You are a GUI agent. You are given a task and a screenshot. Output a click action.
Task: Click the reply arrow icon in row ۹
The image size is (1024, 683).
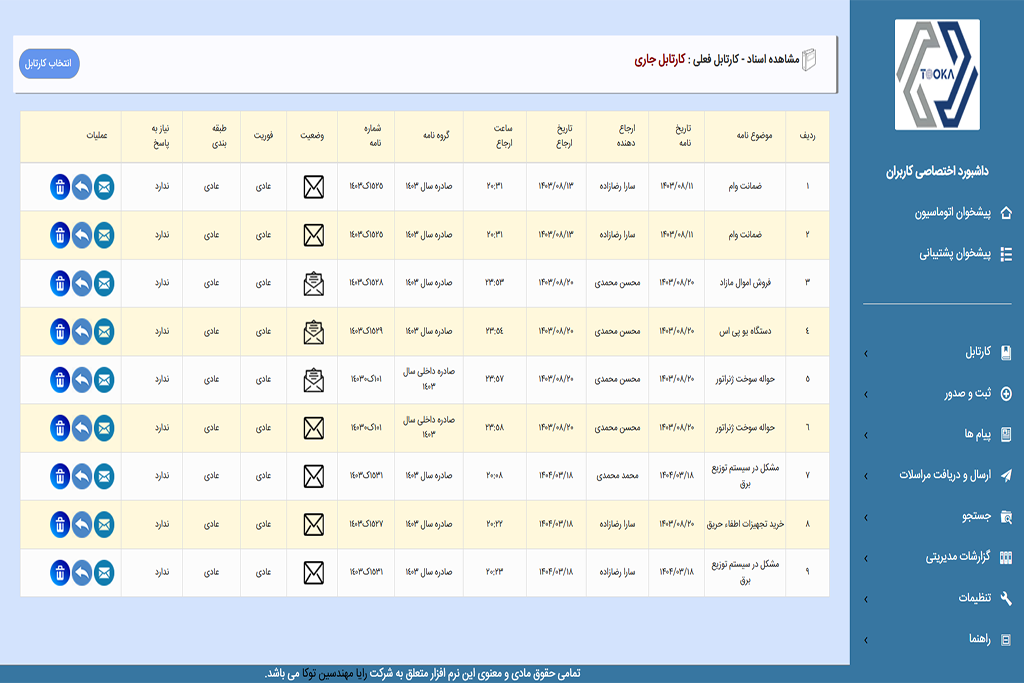pyautogui.click(x=81, y=573)
